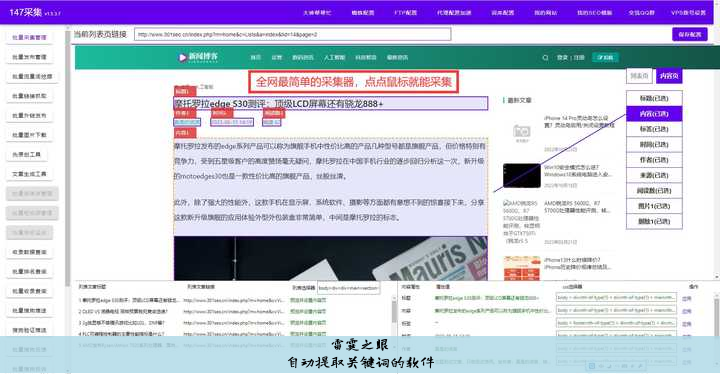Screen dimensions: 720x374
Task: Open 批量发布管理 in the left sidebar
Action: pos(29,57)
